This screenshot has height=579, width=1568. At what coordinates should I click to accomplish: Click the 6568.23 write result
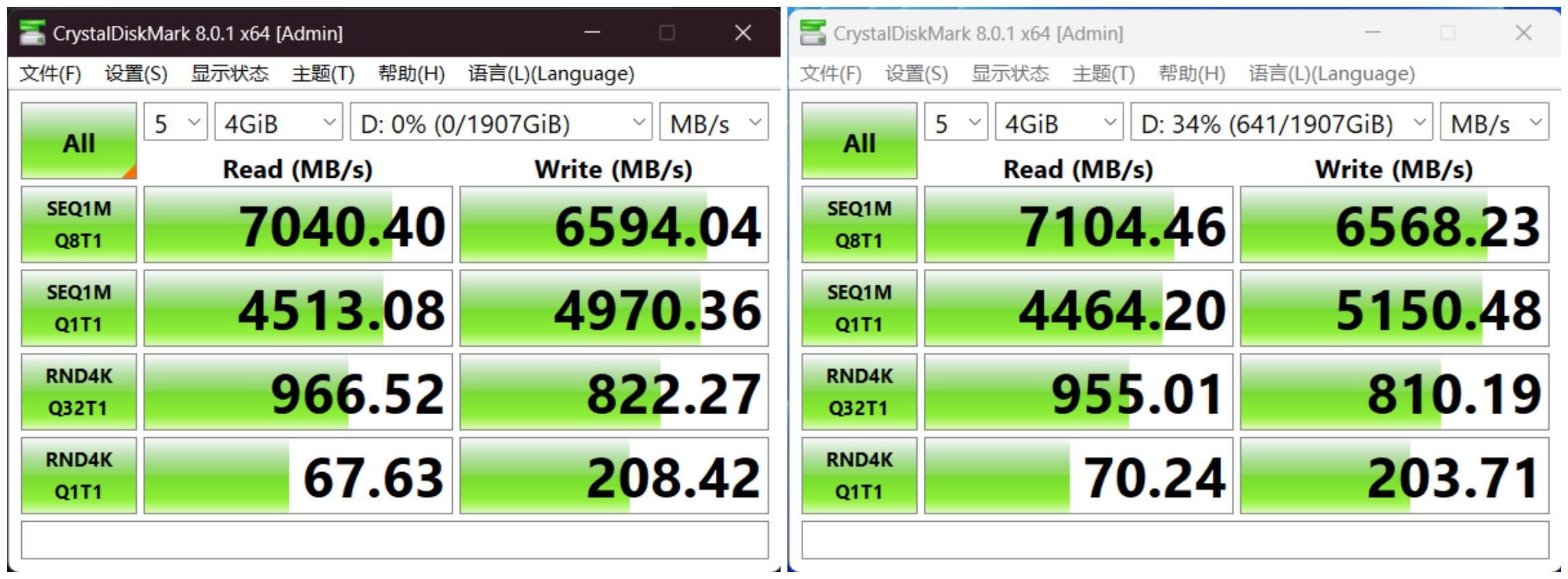coord(1395,225)
